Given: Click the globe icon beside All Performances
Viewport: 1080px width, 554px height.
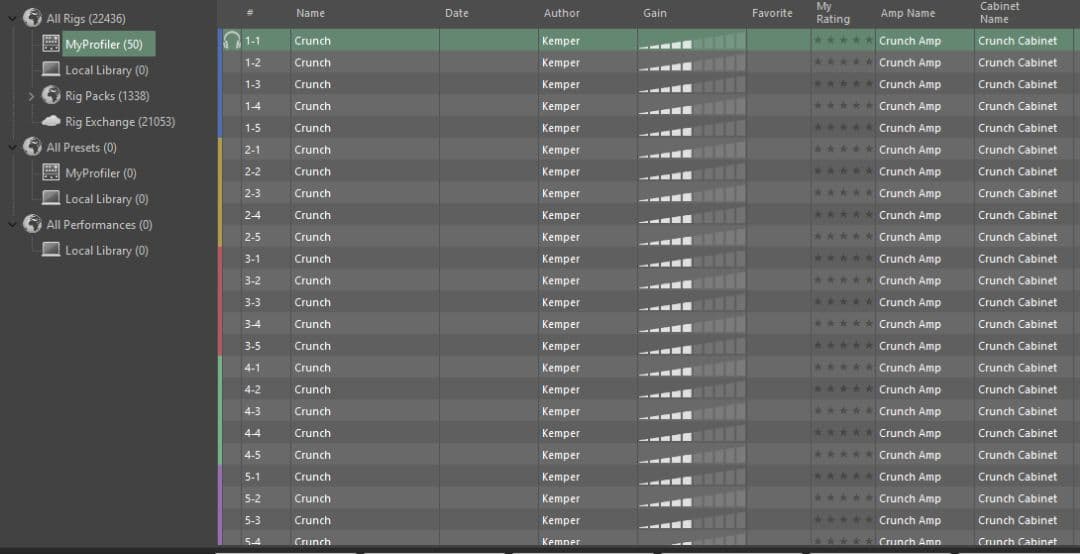Looking at the screenshot, I should 33,225.
